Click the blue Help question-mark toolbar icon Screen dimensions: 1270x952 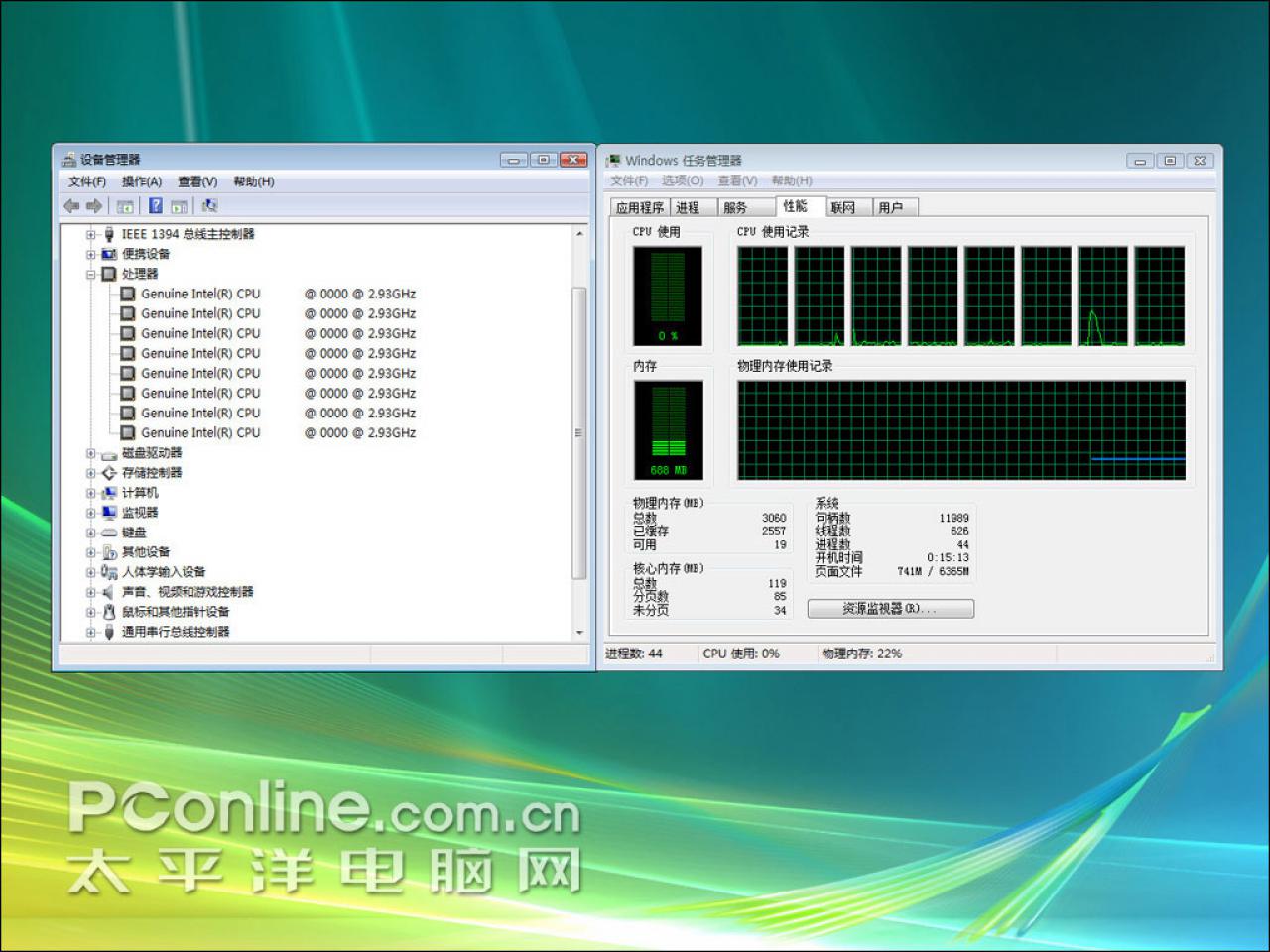(x=156, y=206)
